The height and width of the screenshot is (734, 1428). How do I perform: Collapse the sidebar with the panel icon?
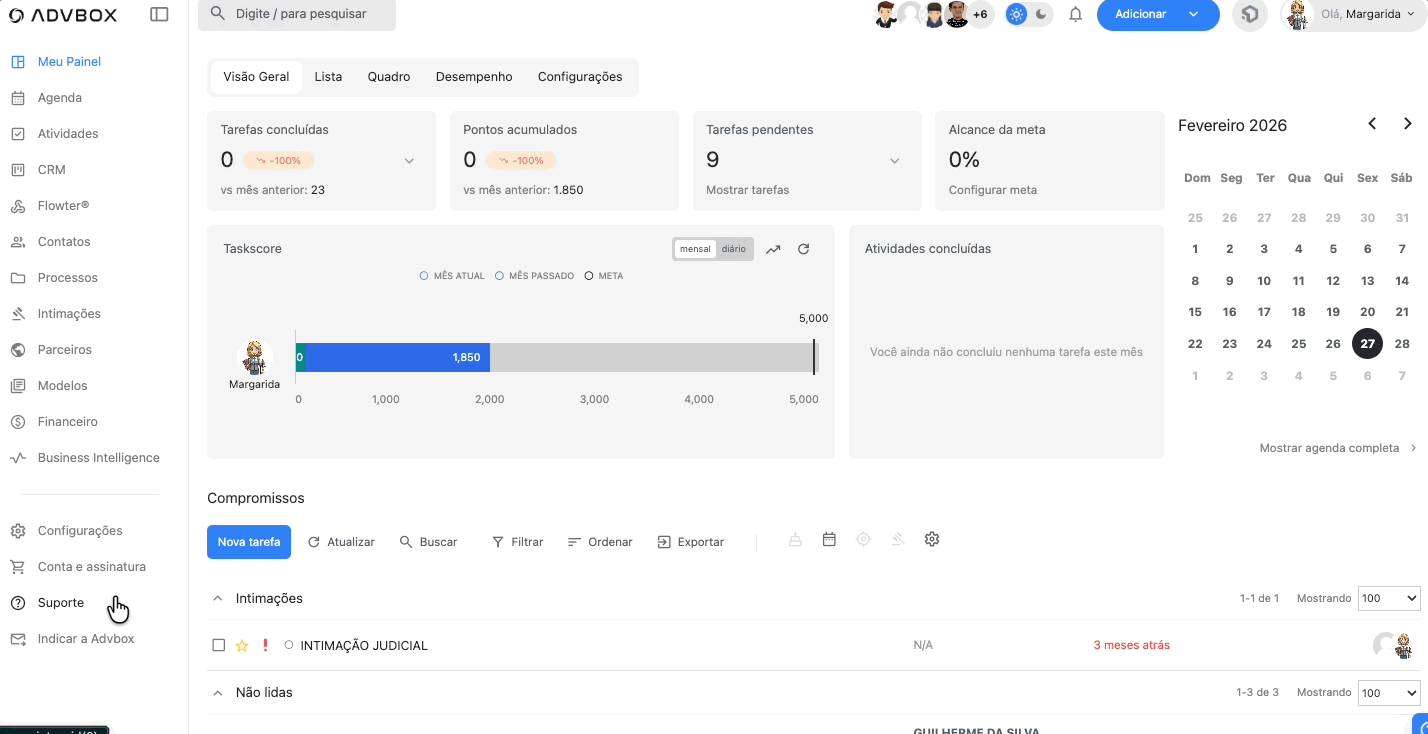(x=159, y=15)
